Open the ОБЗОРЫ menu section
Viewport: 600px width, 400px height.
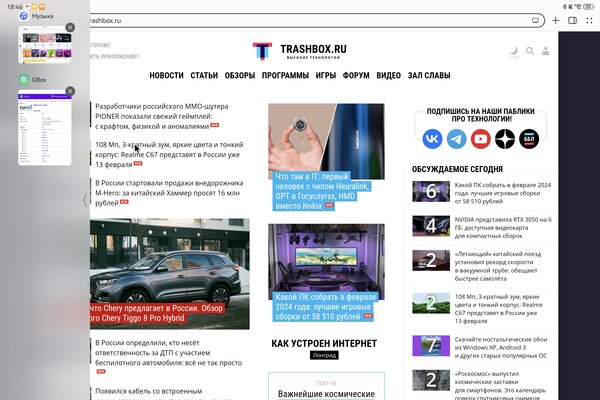point(240,75)
